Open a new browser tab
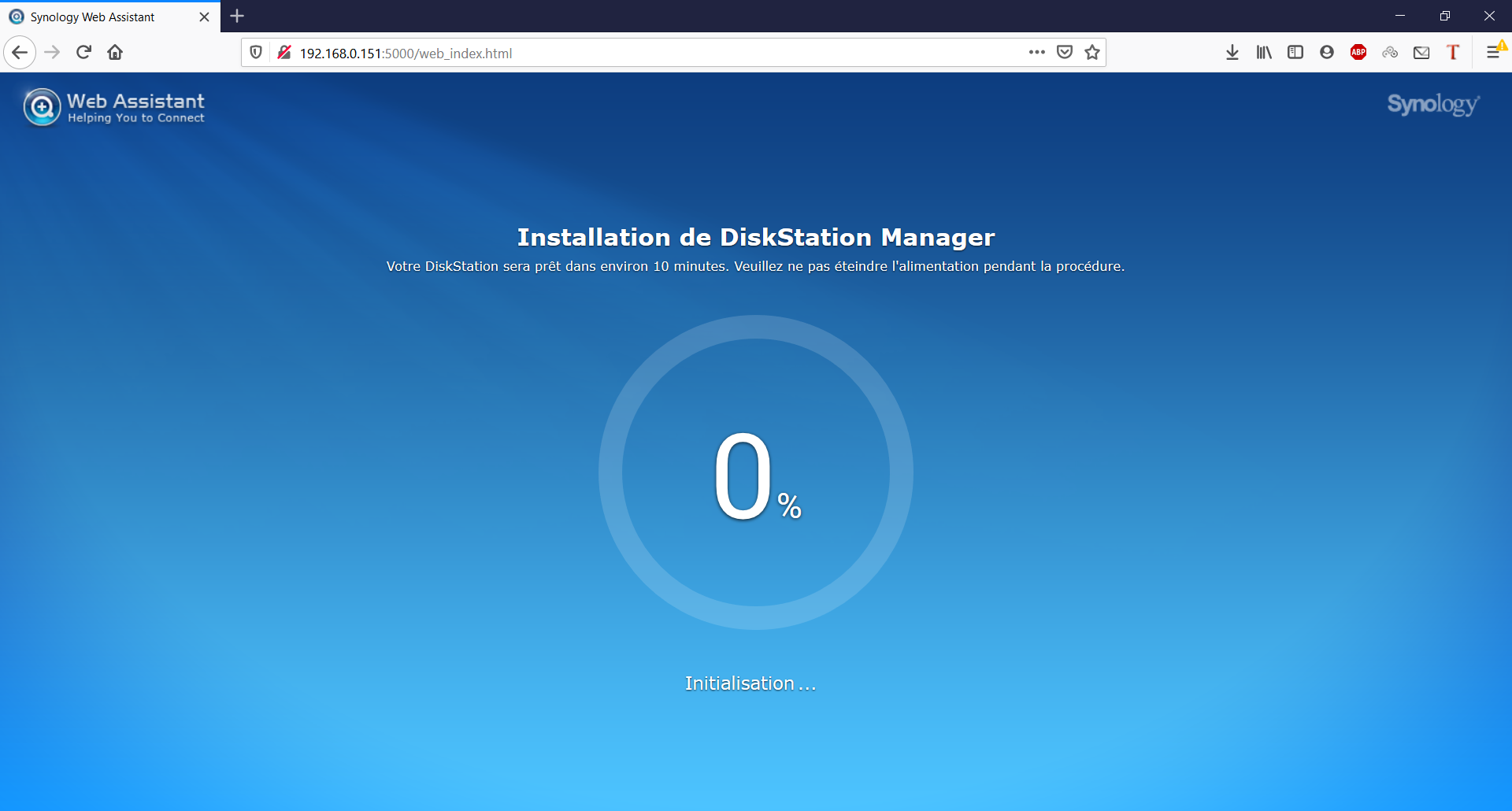The image size is (1512, 811). (237, 16)
